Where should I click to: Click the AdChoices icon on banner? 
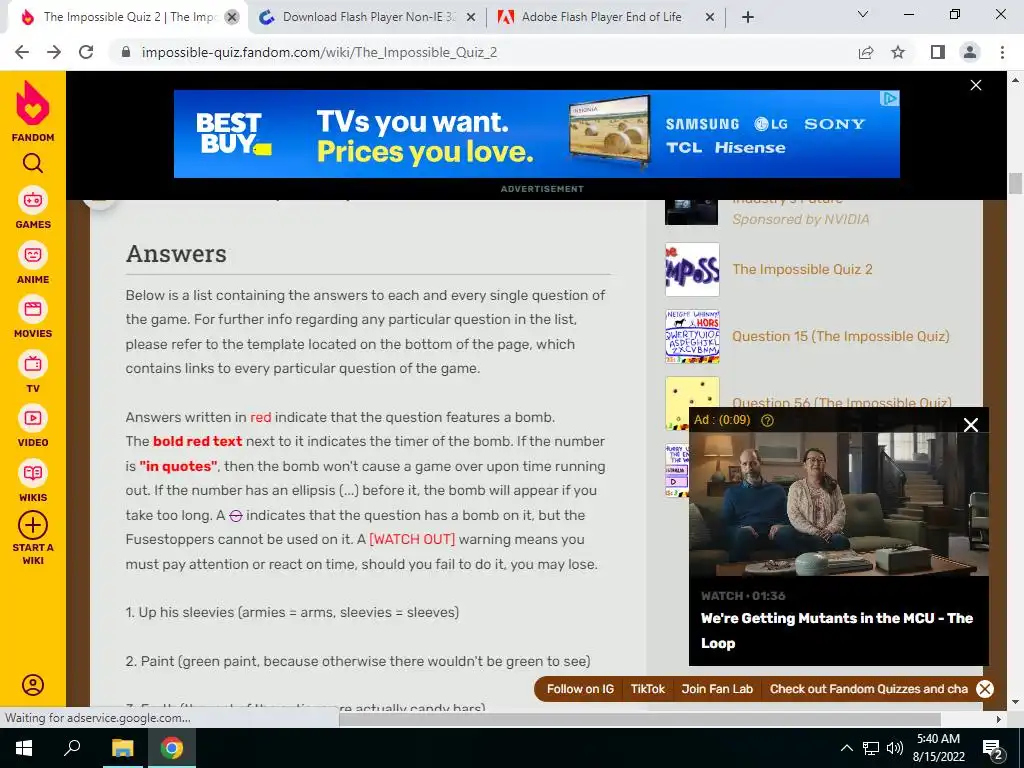(889, 99)
